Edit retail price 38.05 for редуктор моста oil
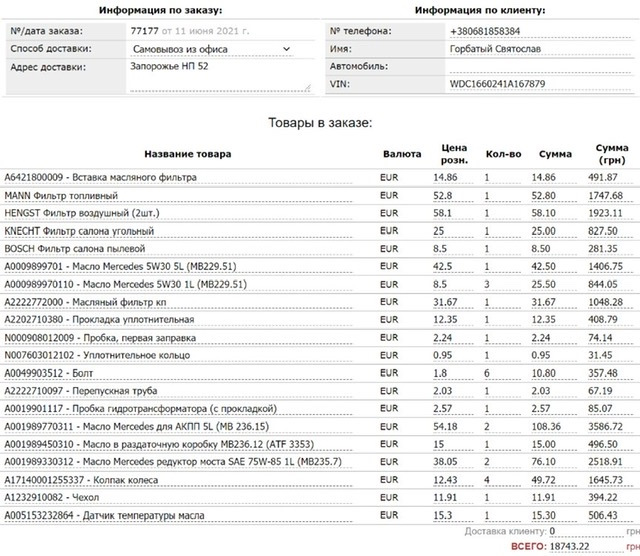The height and width of the screenshot is (556, 640). pyautogui.click(x=453, y=462)
